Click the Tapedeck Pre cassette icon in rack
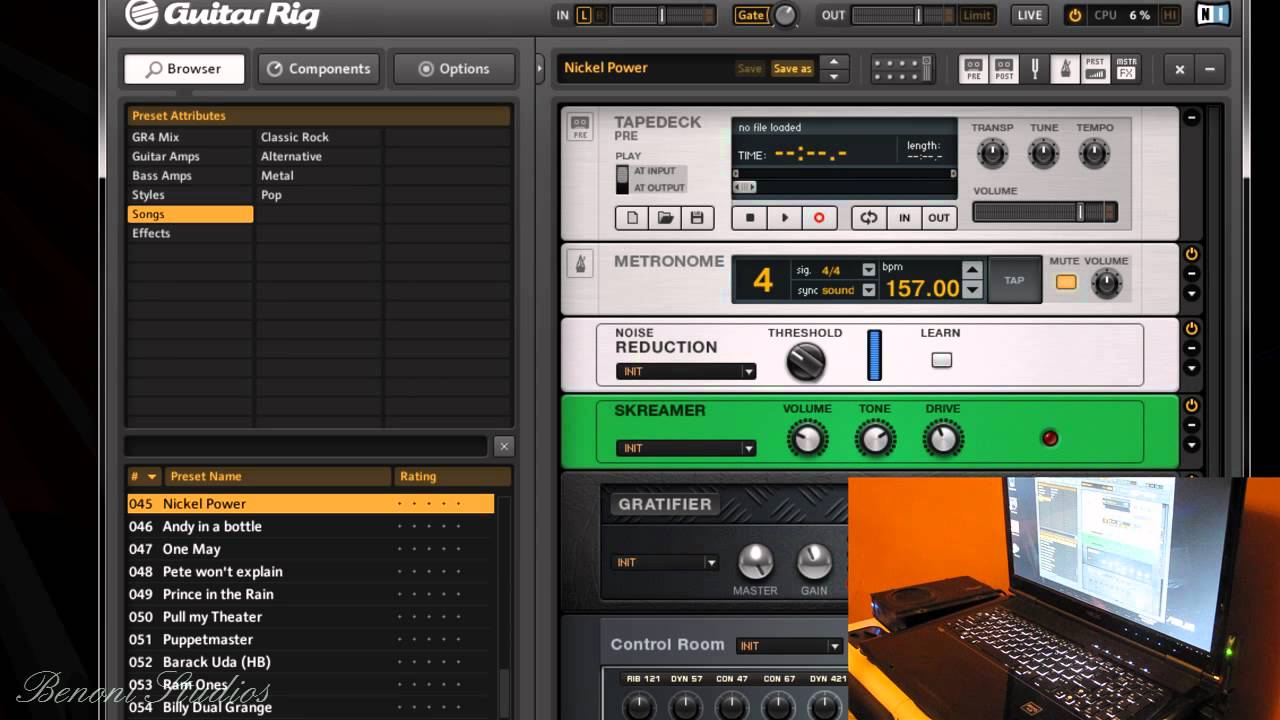This screenshot has width=1280, height=720. (579, 127)
